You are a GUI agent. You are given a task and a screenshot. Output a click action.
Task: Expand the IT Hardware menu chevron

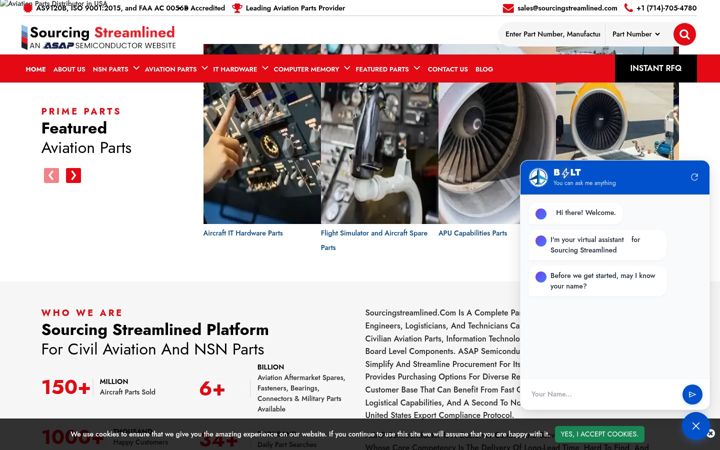click(x=265, y=68)
